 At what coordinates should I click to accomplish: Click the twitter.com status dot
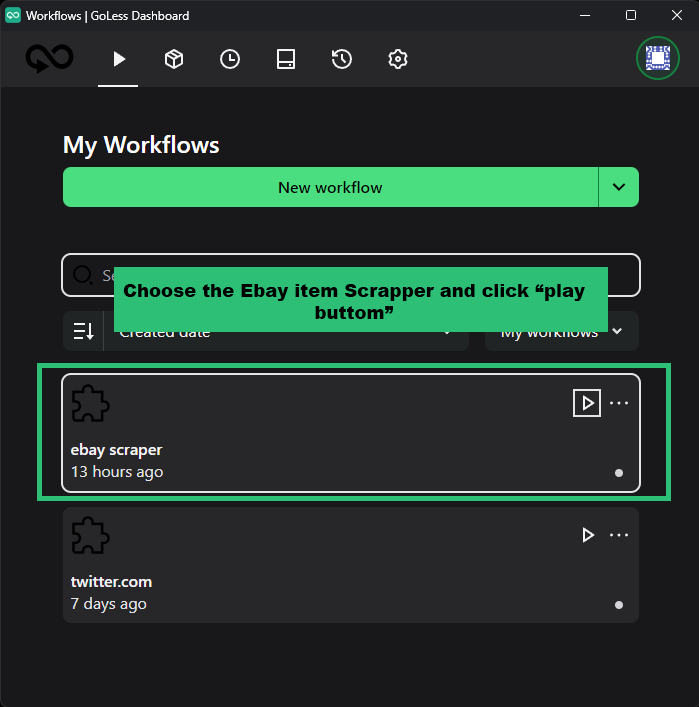pos(619,605)
